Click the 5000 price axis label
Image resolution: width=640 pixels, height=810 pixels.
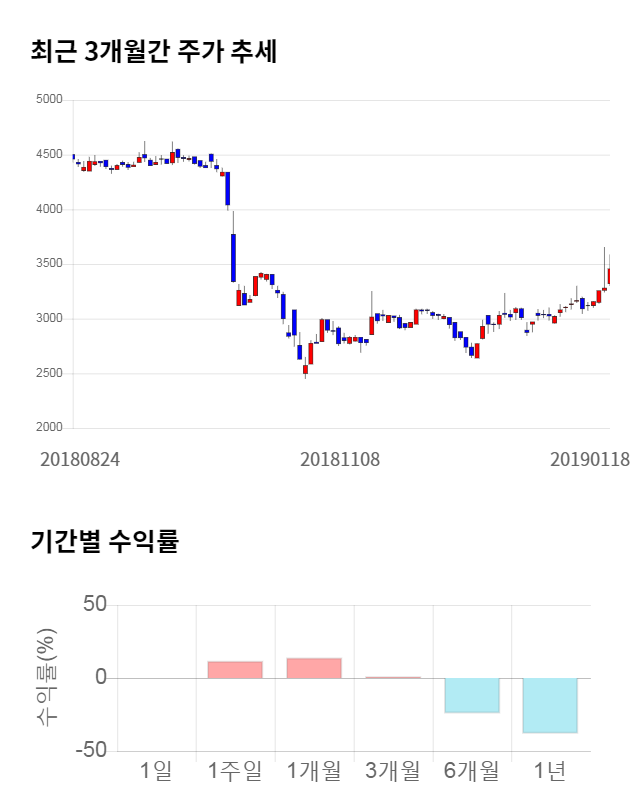pos(48,100)
